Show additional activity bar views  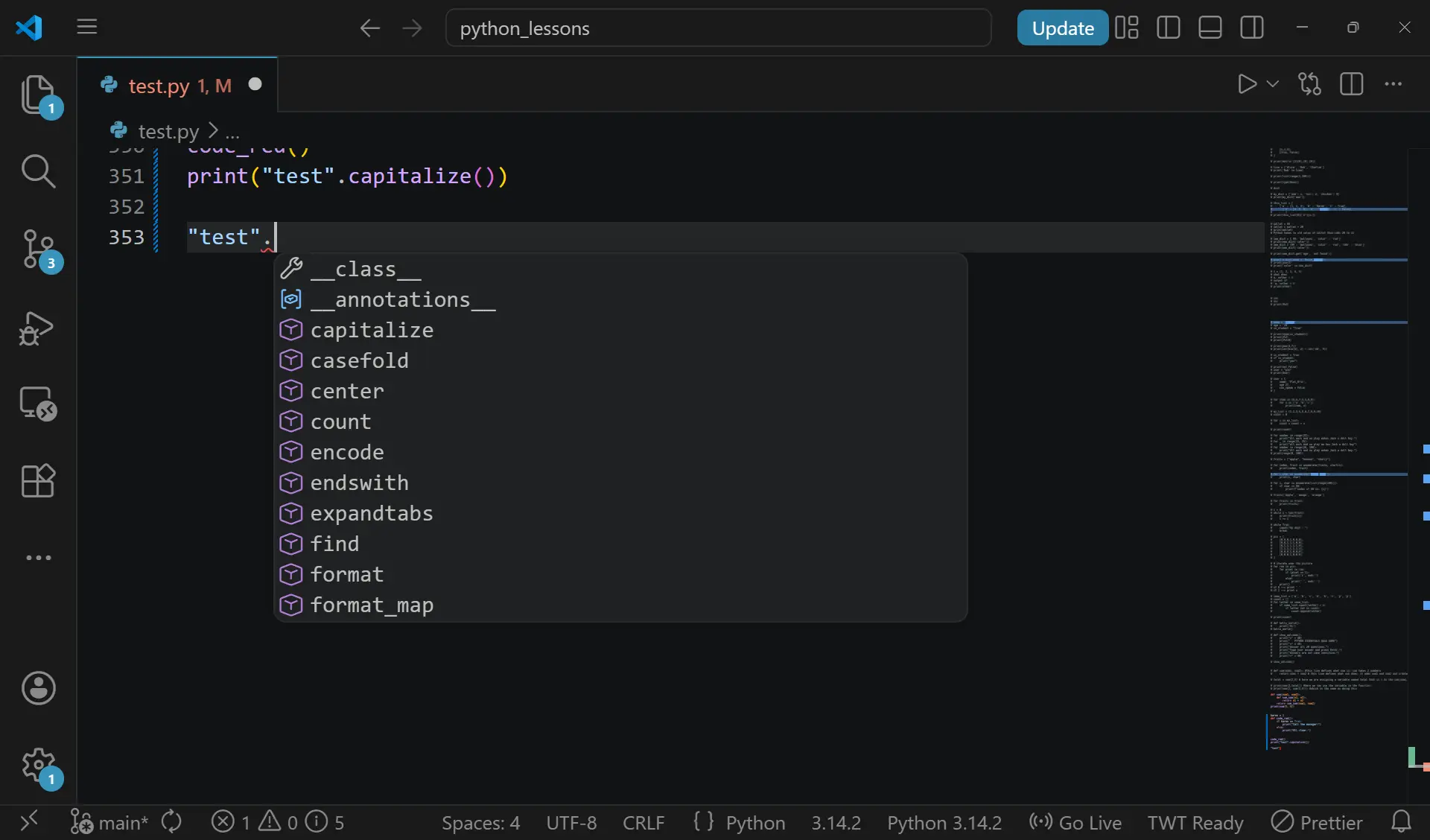tap(38, 558)
